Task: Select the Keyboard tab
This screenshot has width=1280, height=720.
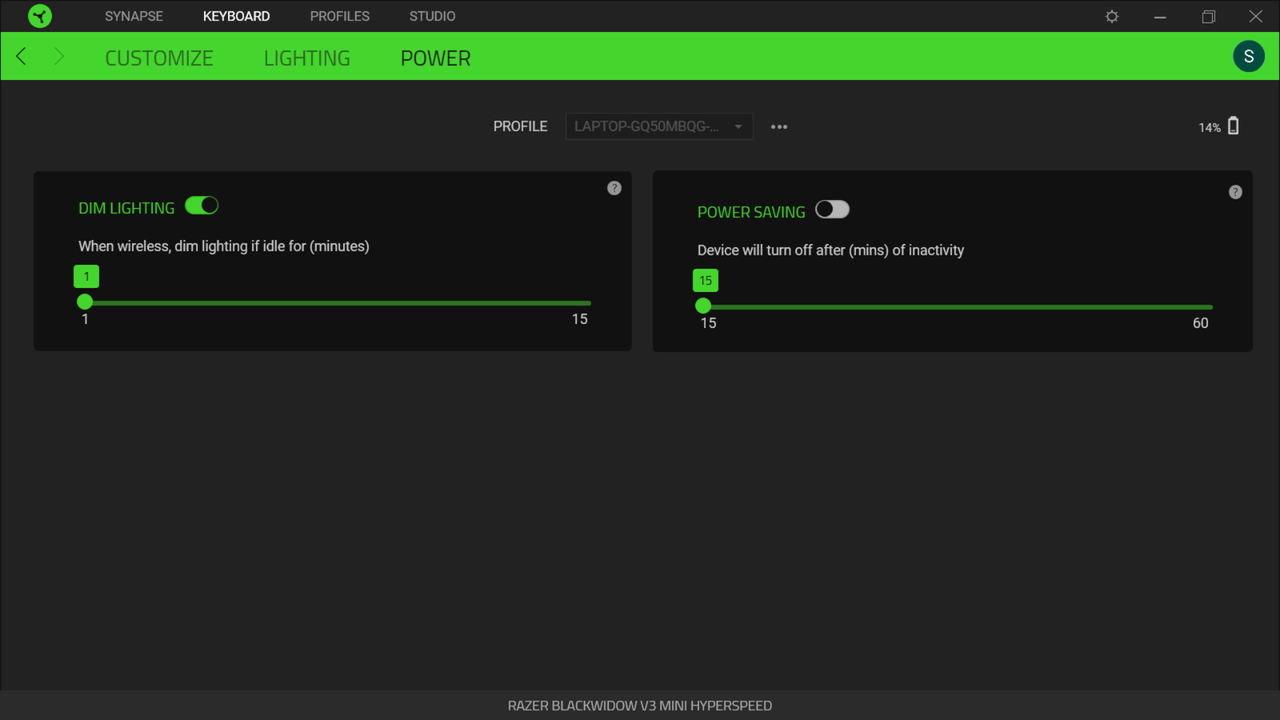Action: click(236, 16)
